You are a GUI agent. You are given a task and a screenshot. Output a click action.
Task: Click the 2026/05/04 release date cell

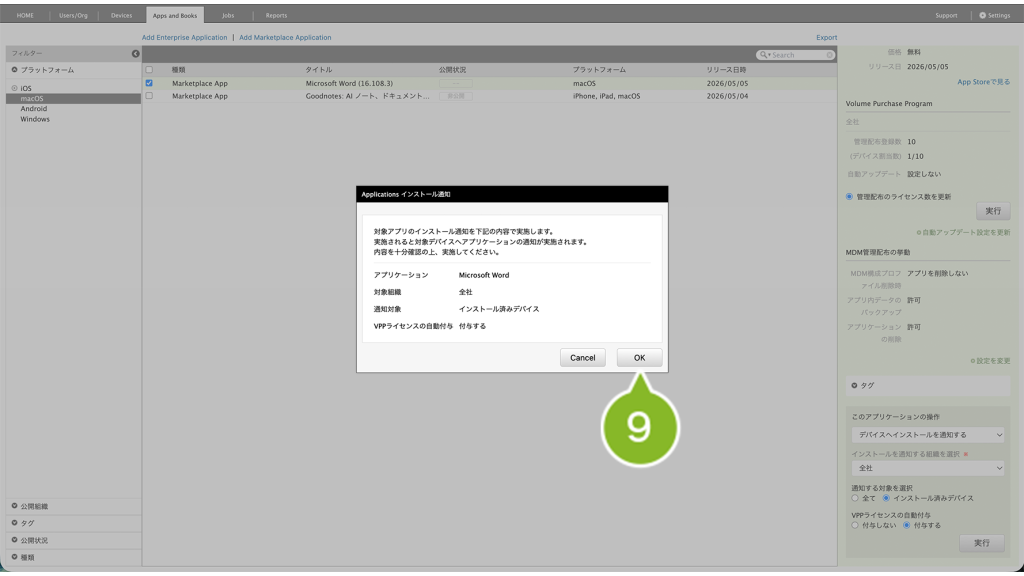pos(728,96)
